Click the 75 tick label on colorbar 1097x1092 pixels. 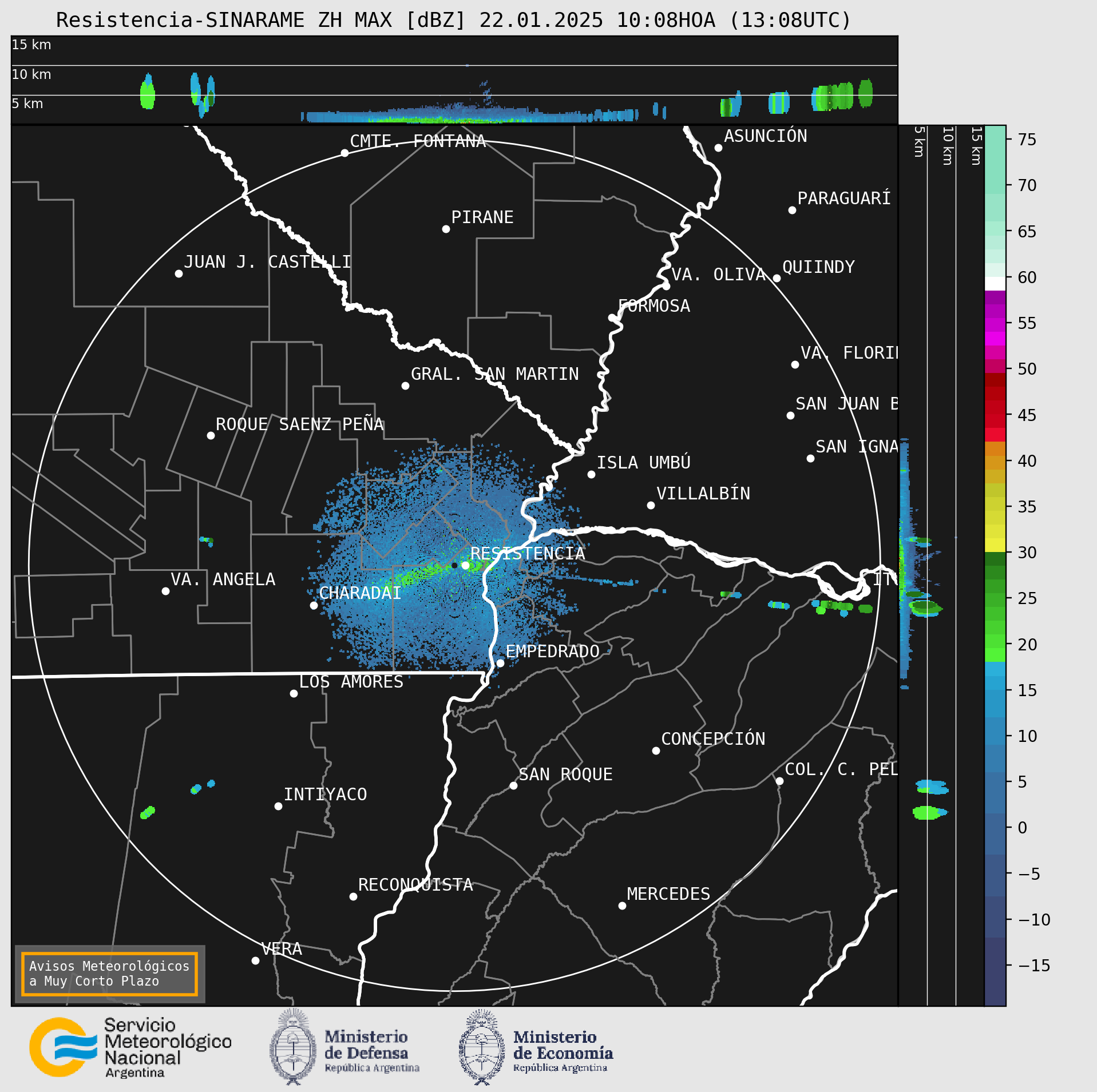[1027, 140]
